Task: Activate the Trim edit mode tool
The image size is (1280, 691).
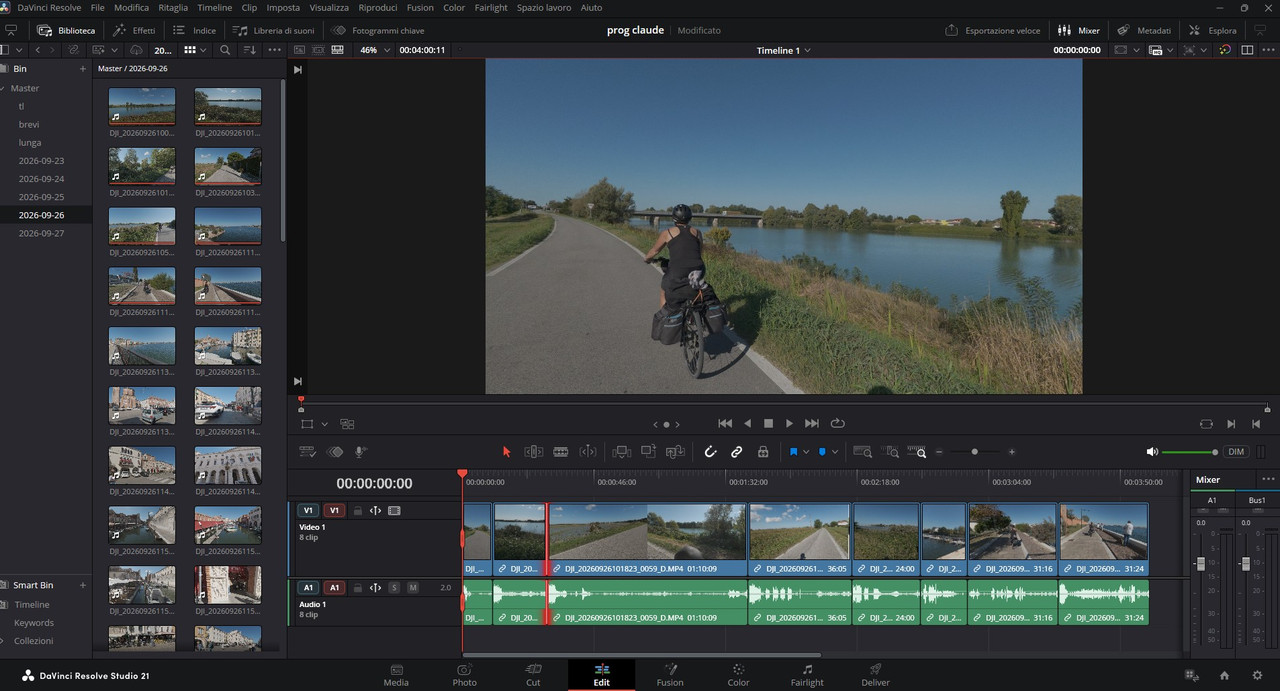Action: (x=534, y=452)
